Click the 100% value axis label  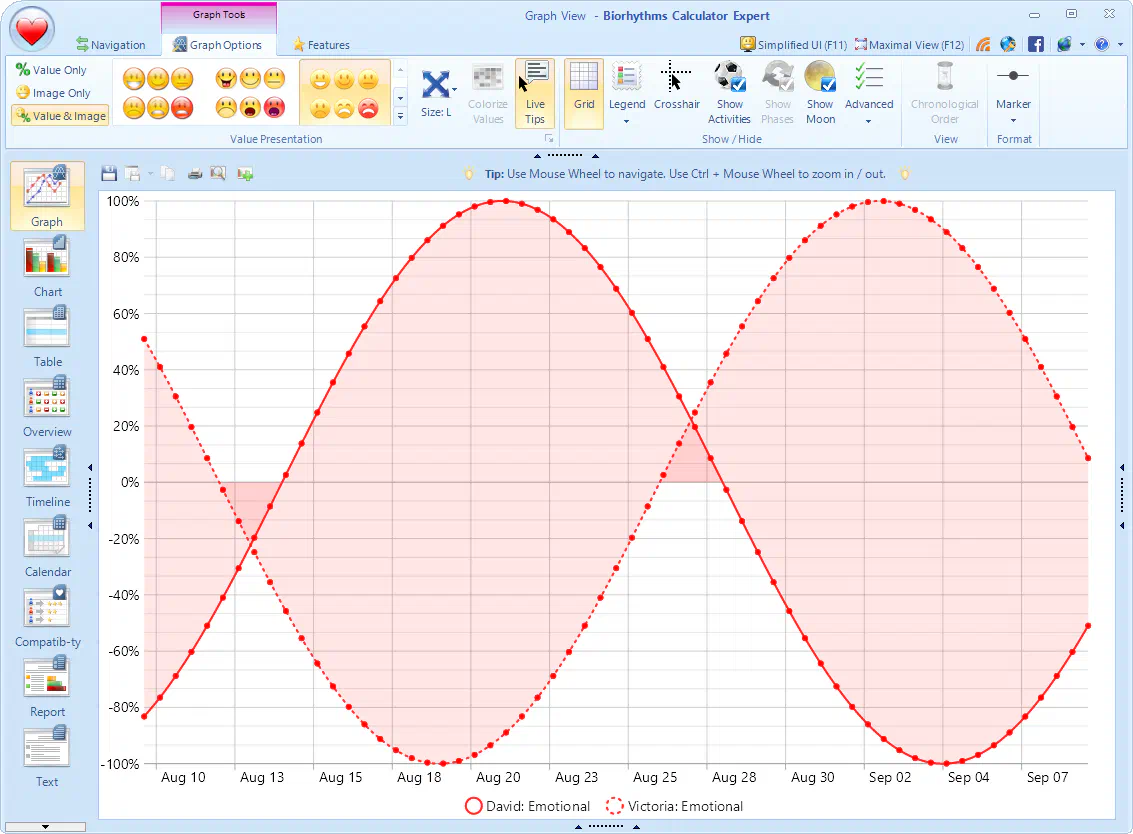coord(123,201)
